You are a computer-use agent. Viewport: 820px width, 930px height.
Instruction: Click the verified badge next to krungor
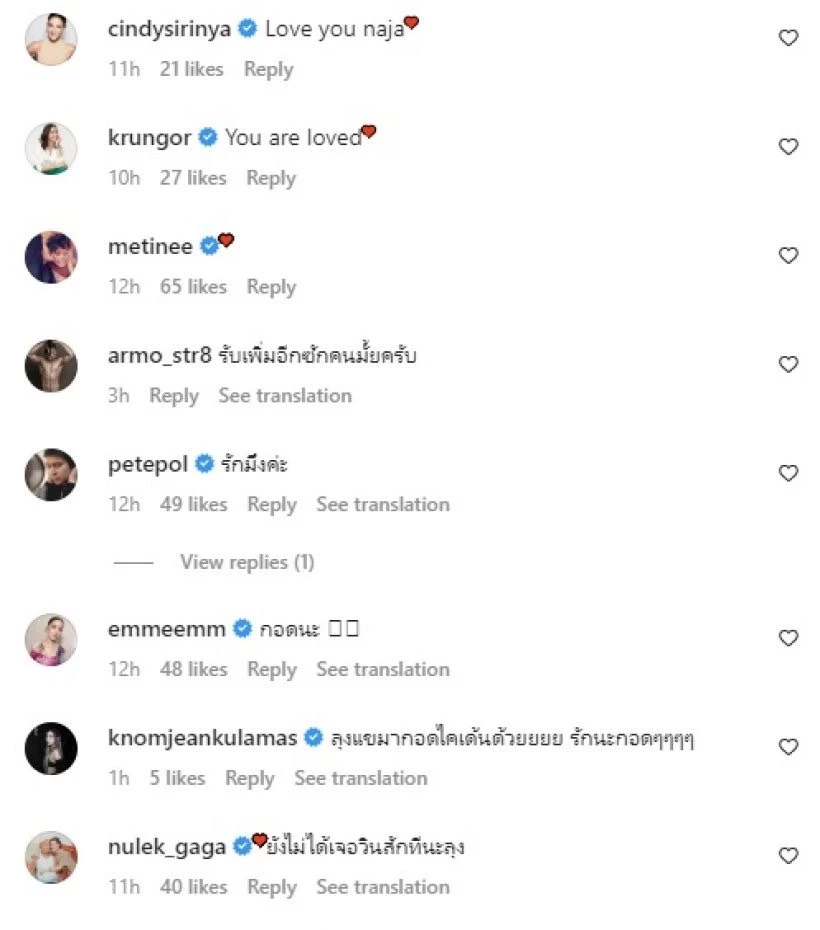click(x=207, y=138)
